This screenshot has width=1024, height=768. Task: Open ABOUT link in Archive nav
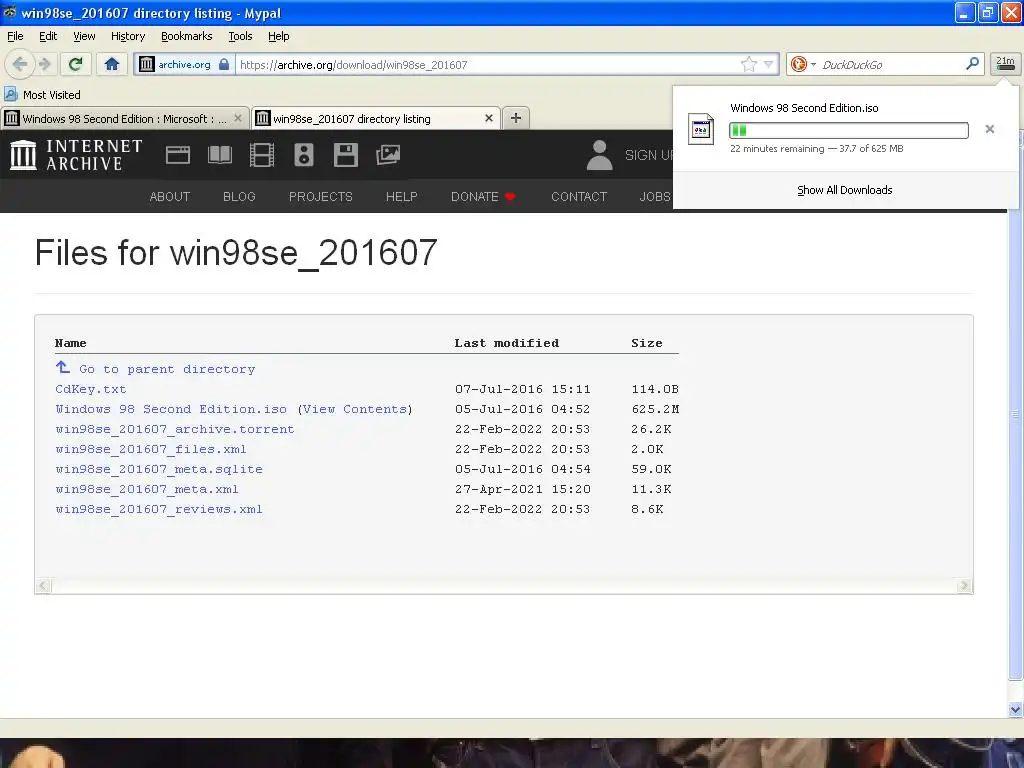tap(170, 197)
